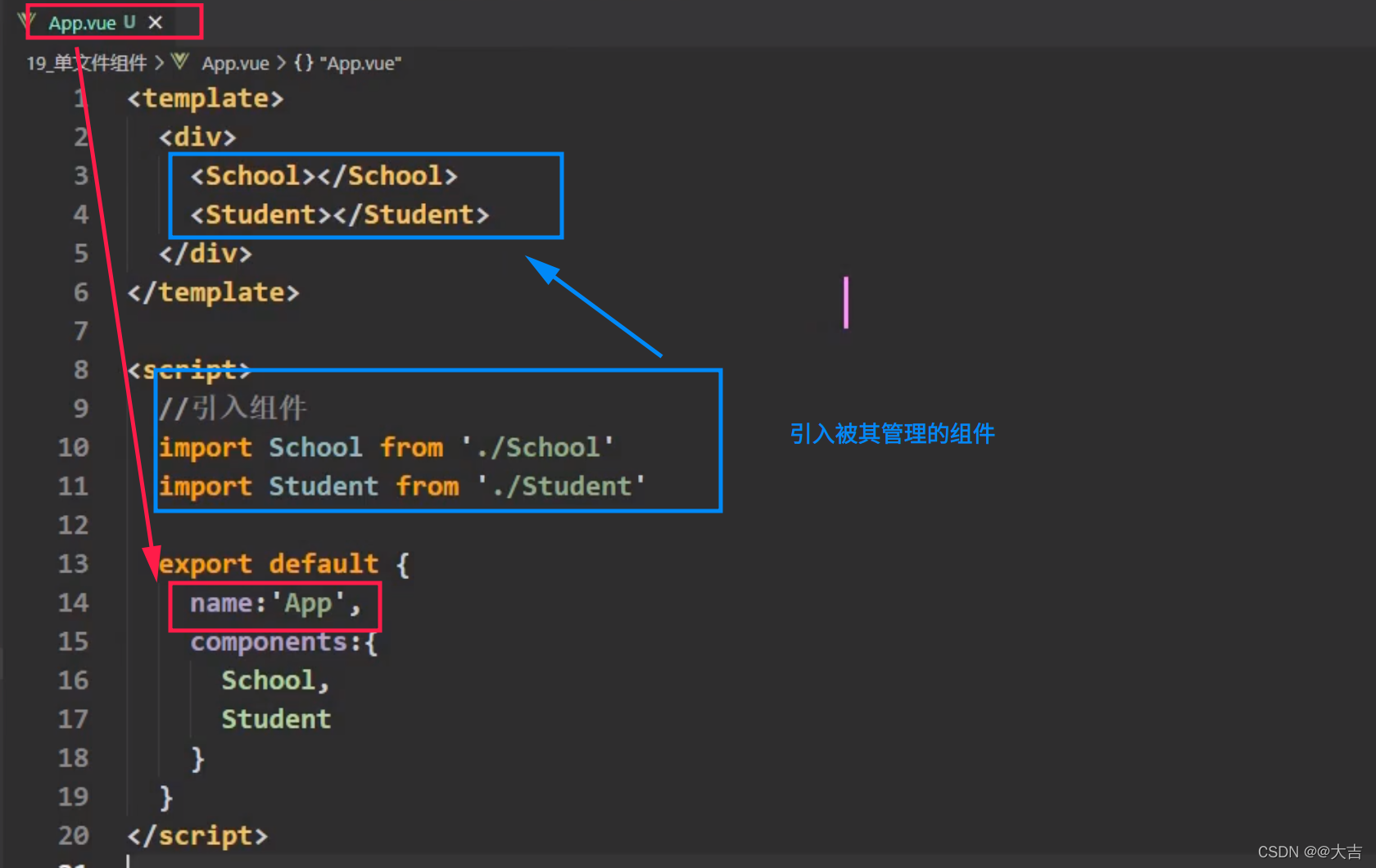Click App.vue in the breadcrumb path

coord(235,63)
